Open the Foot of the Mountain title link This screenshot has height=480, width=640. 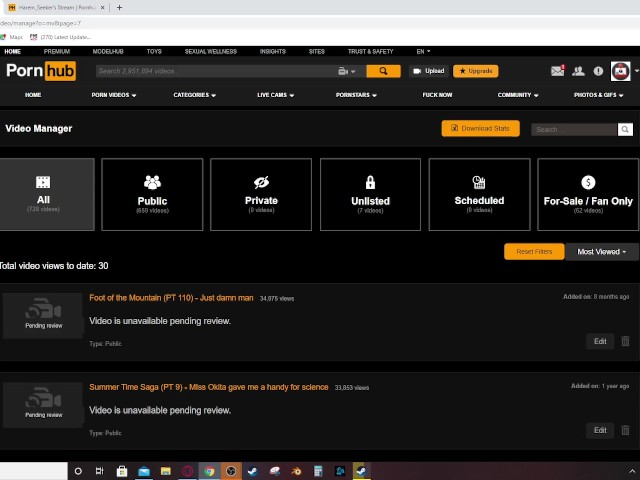pyautogui.click(x=171, y=298)
